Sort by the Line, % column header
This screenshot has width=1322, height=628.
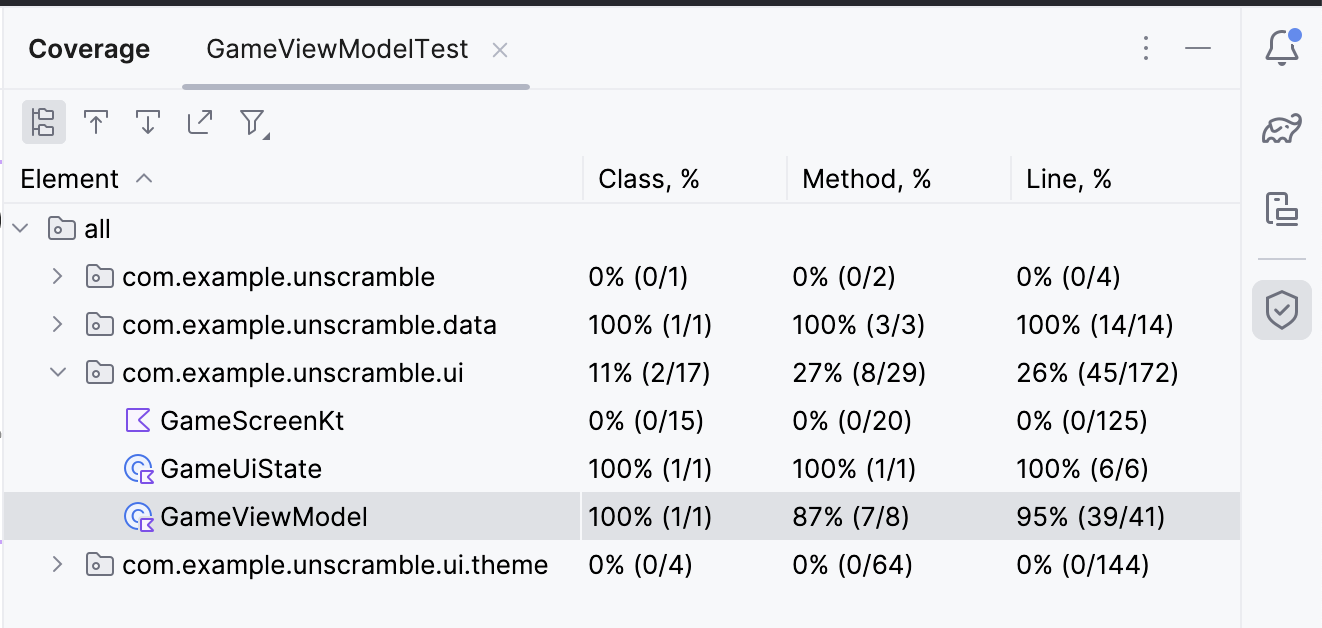[x=1069, y=179]
